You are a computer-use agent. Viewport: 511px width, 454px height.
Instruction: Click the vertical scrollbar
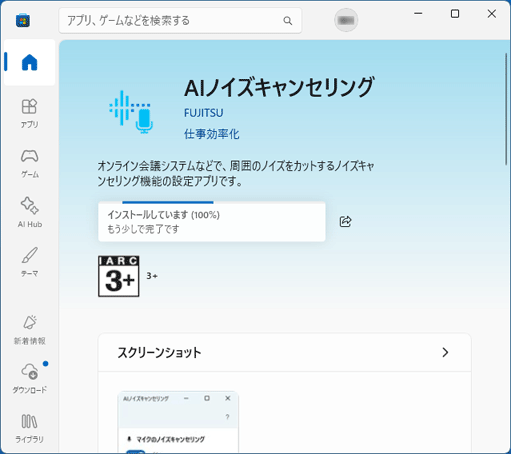point(506,109)
